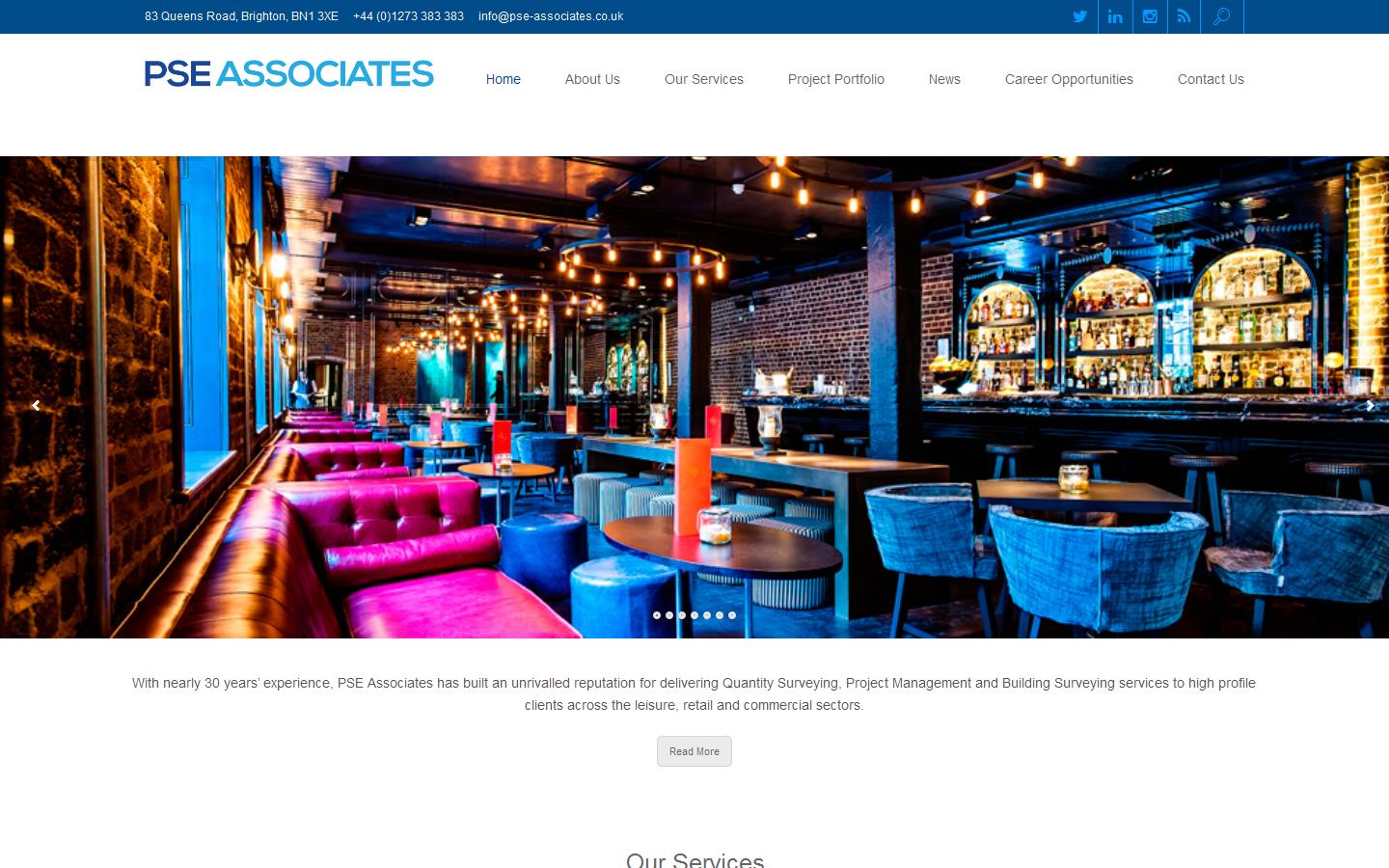This screenshot has height=868, width=1389.
Task: Click the phone number +44 (0)1273 383 383
Action: point(408,16)
